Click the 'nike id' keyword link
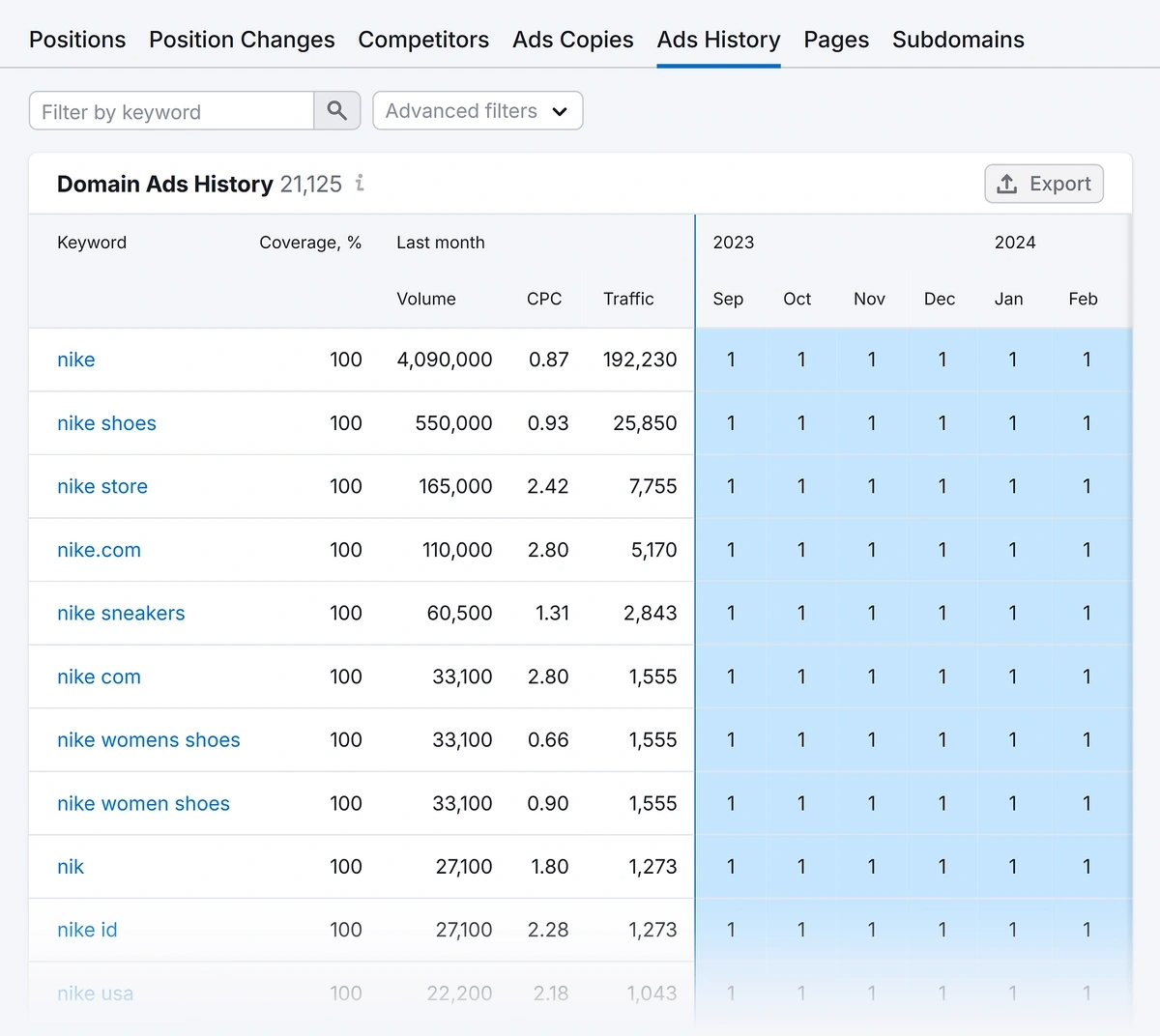 click(x=87, y=929)
